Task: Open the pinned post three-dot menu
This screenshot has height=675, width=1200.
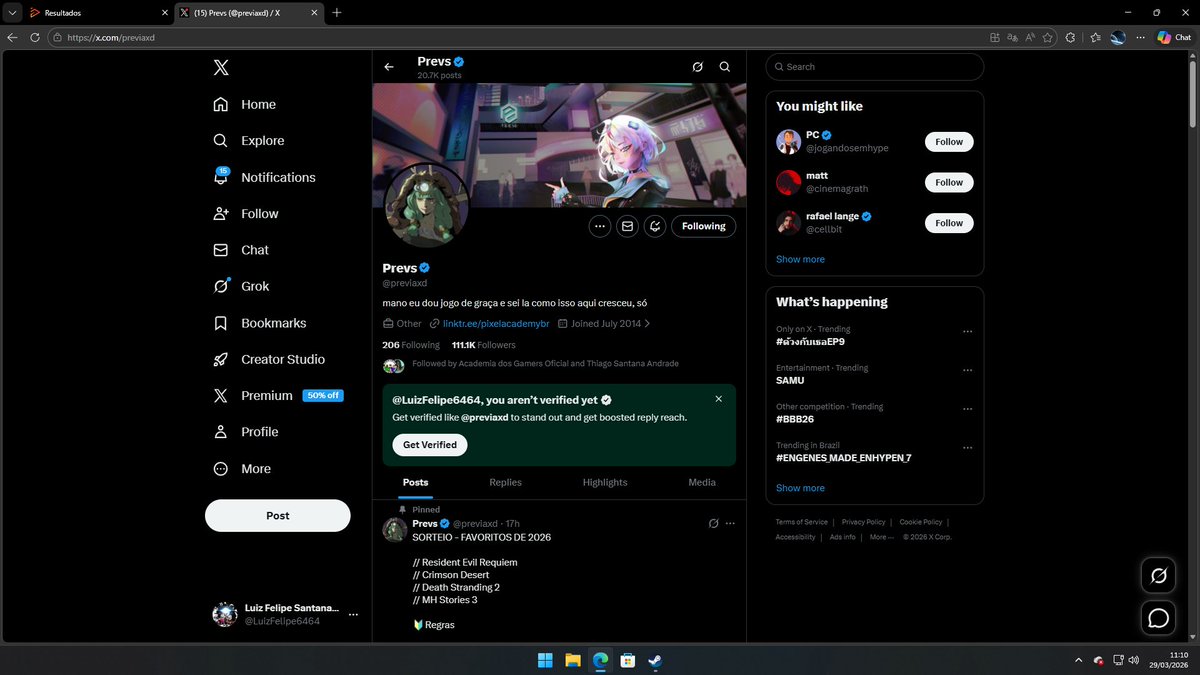Action: (730, 524)
